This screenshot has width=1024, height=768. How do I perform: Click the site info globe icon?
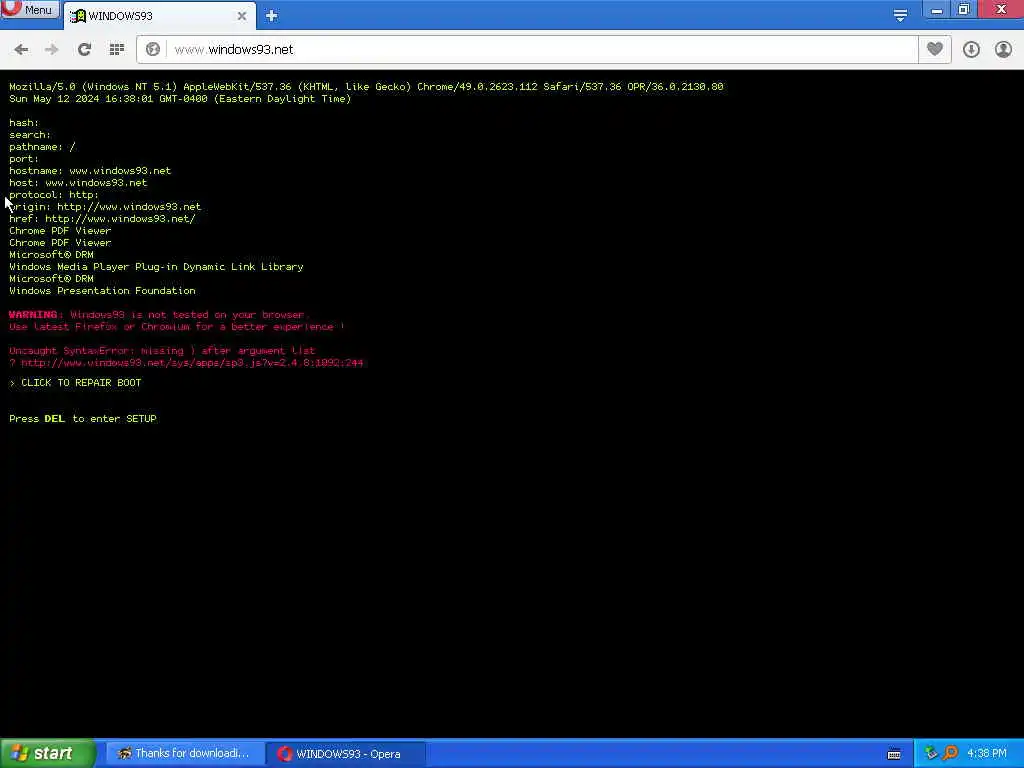(153, 50)
